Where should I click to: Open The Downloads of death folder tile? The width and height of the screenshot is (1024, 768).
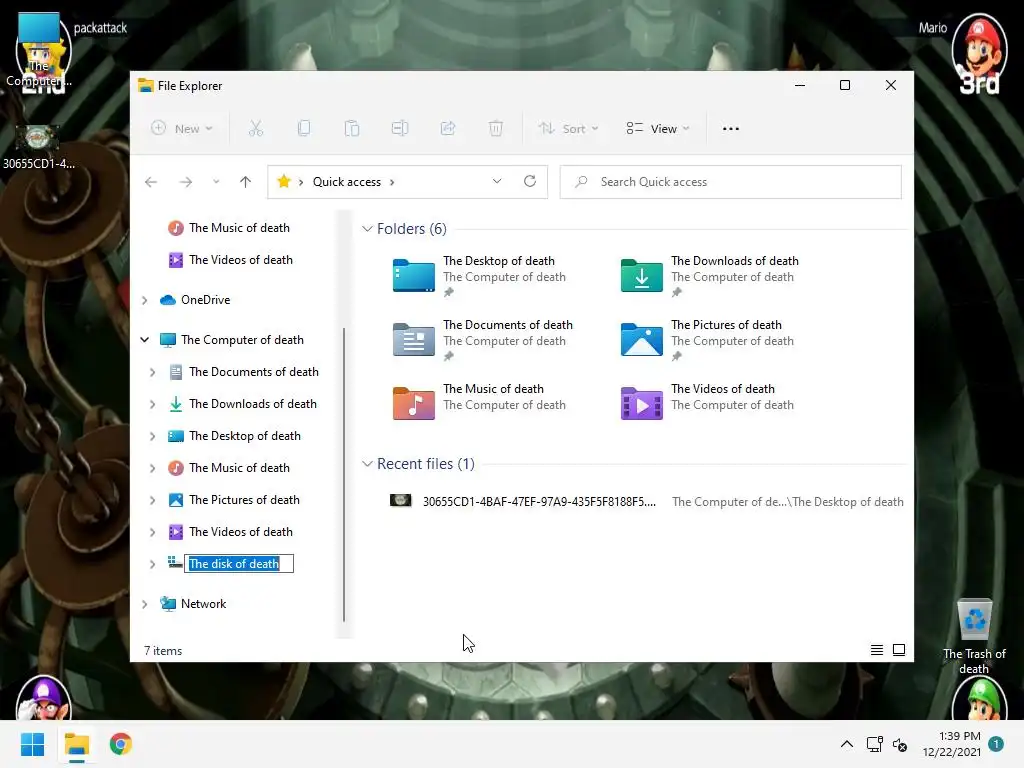(710, 276)
